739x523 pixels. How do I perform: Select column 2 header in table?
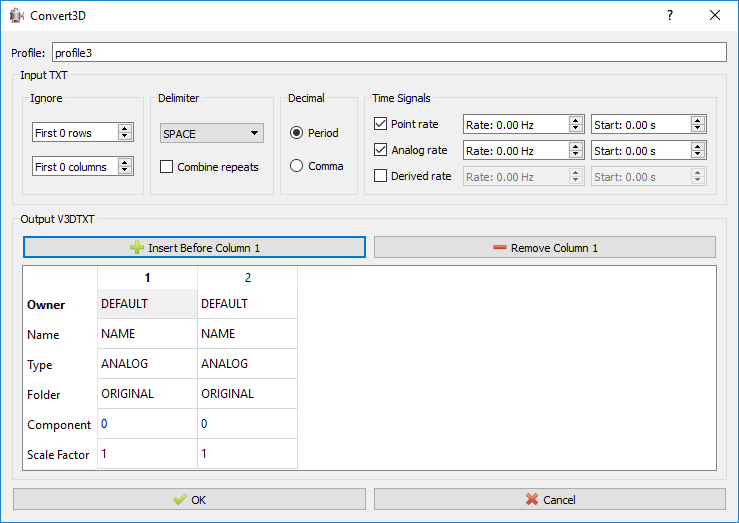(247, 277)
